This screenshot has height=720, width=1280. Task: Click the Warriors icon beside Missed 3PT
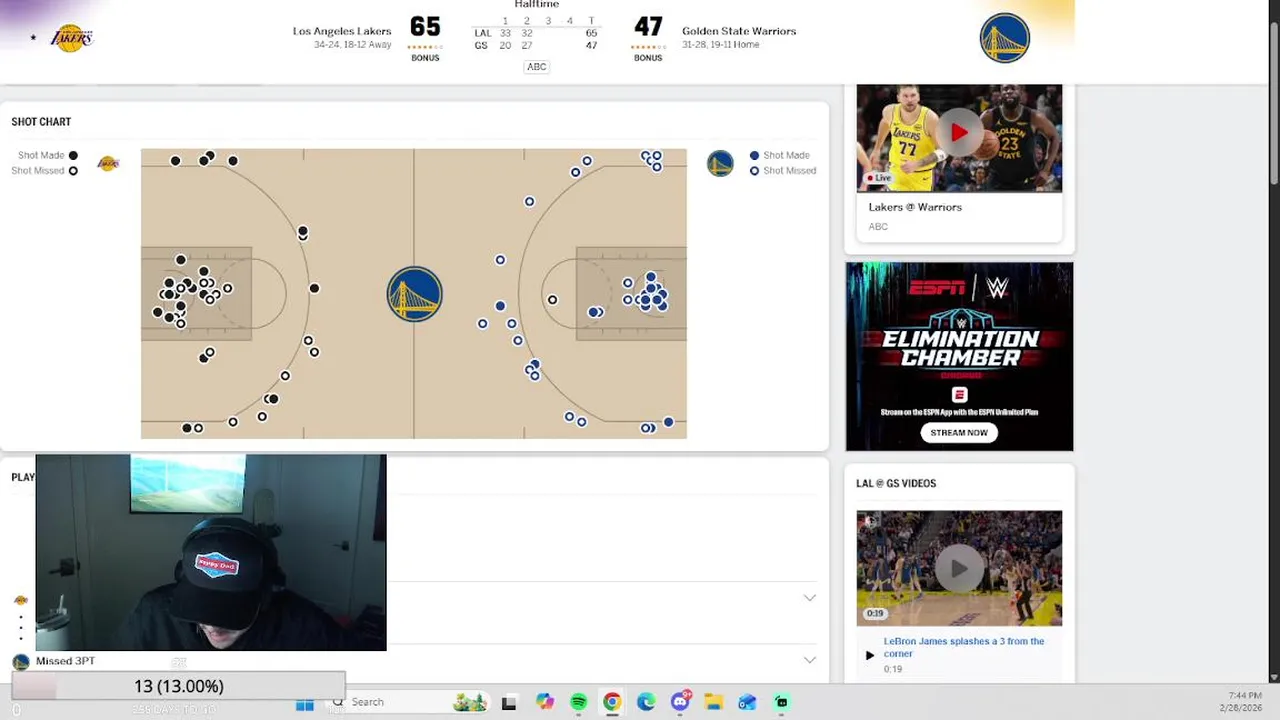click(x=20, y=661)
